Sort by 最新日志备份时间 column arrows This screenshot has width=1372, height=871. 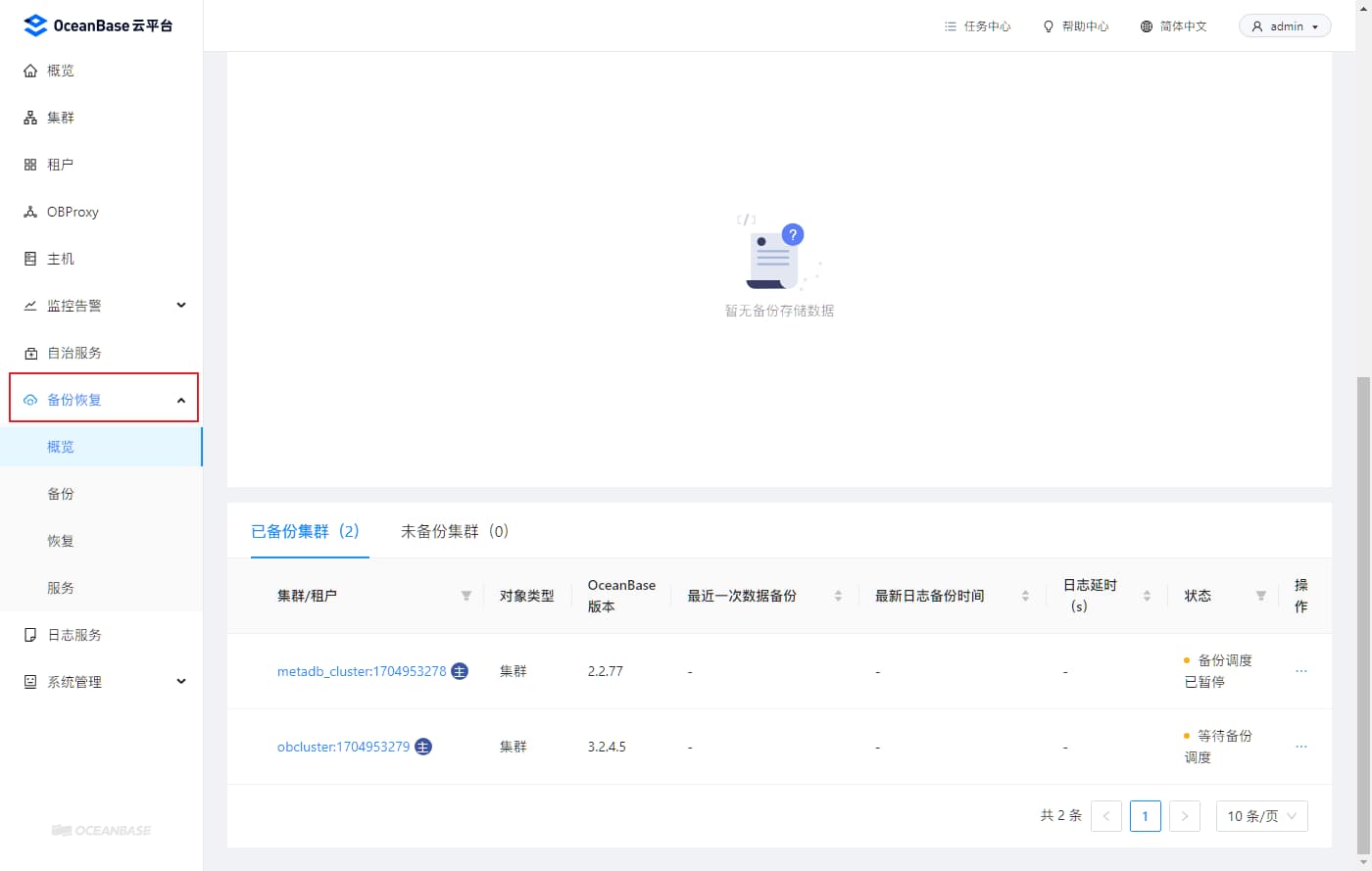(1025, 596)
